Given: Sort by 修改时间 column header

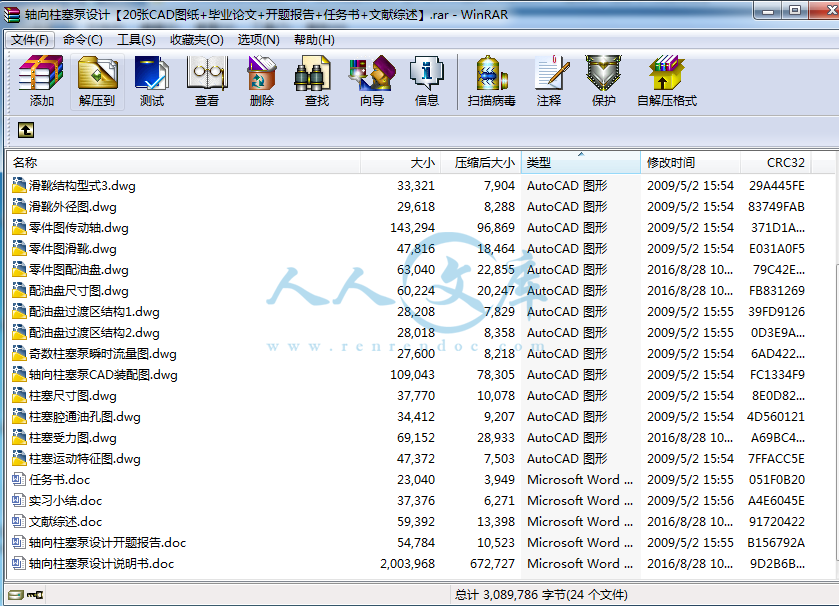Looking at the screenshot, I should pos(690,163).
